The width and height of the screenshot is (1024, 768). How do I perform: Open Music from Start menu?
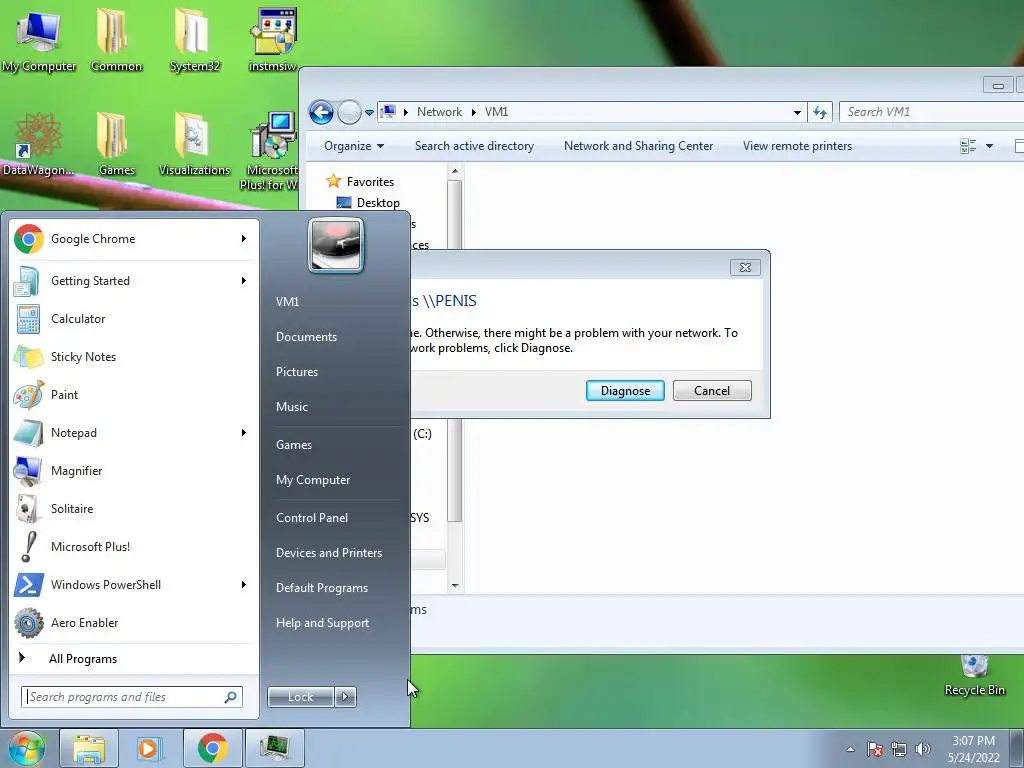(x=291, y=407)
